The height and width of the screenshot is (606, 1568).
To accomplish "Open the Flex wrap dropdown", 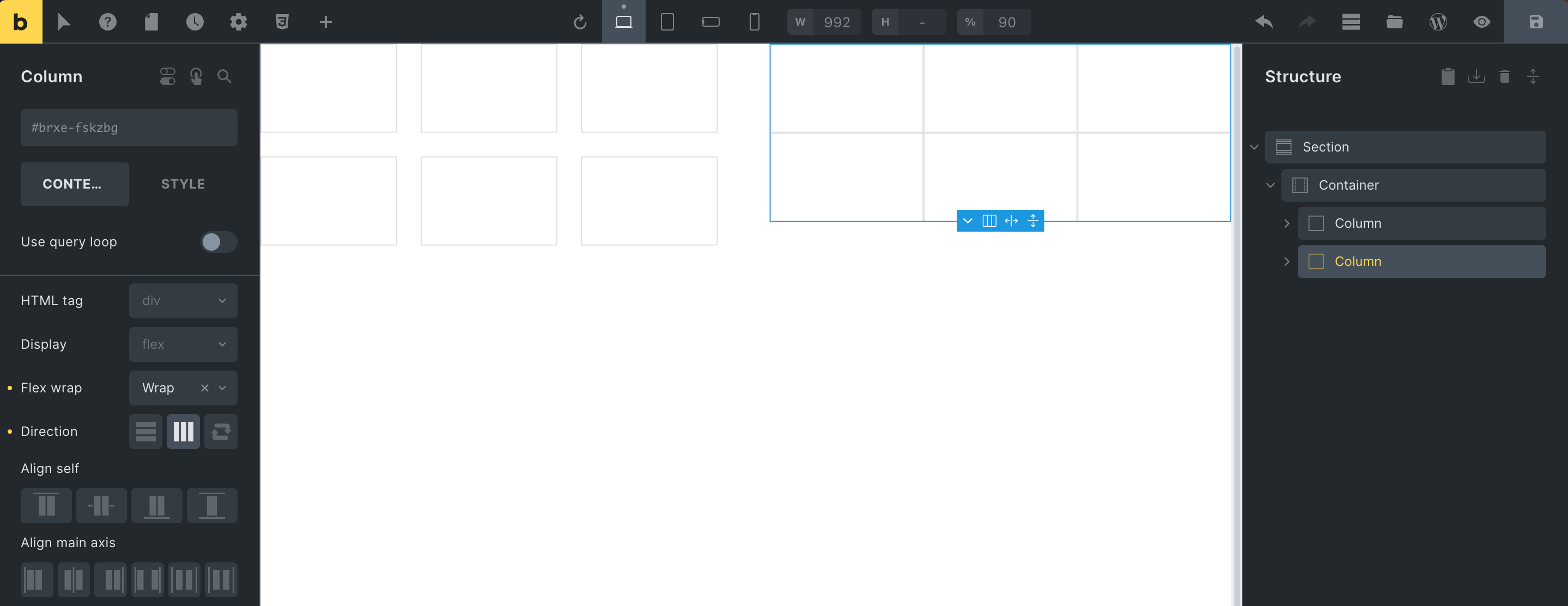I will pyautogui.click(x=183, y=388).
